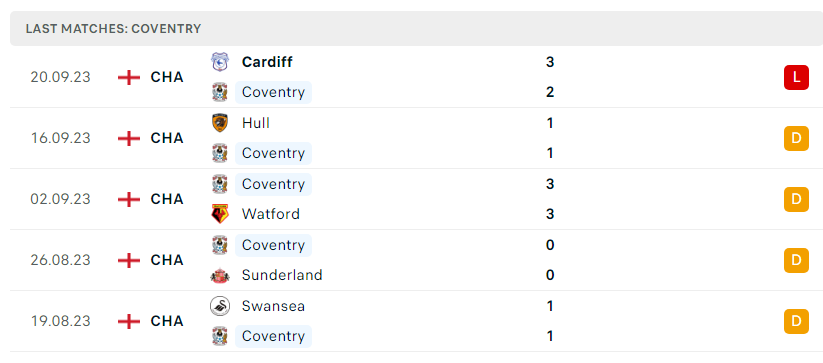Image resolution: width=823 pixels, height=363 pixels.
Task: Click the Watford club crest icon
Action: coord(219,214)
